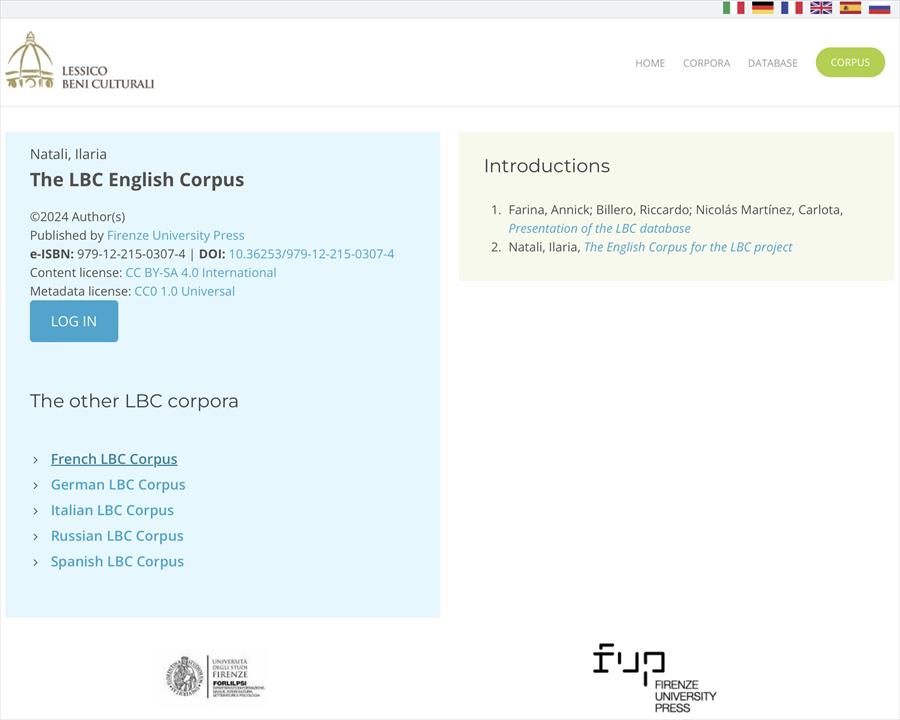900x720 pixels.
Task: Open the CC BY-SA 4.0 International license
Action: coord(201,273)
